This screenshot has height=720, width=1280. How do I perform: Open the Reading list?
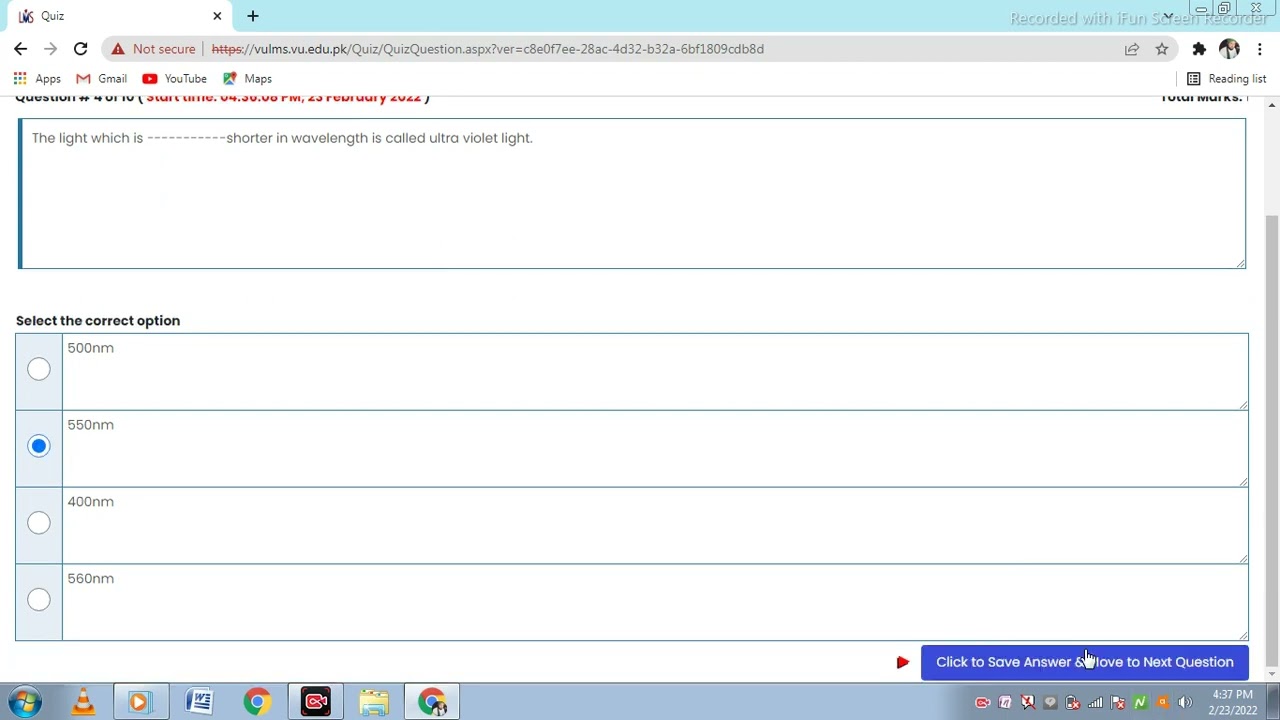[x=1226, y=79]
